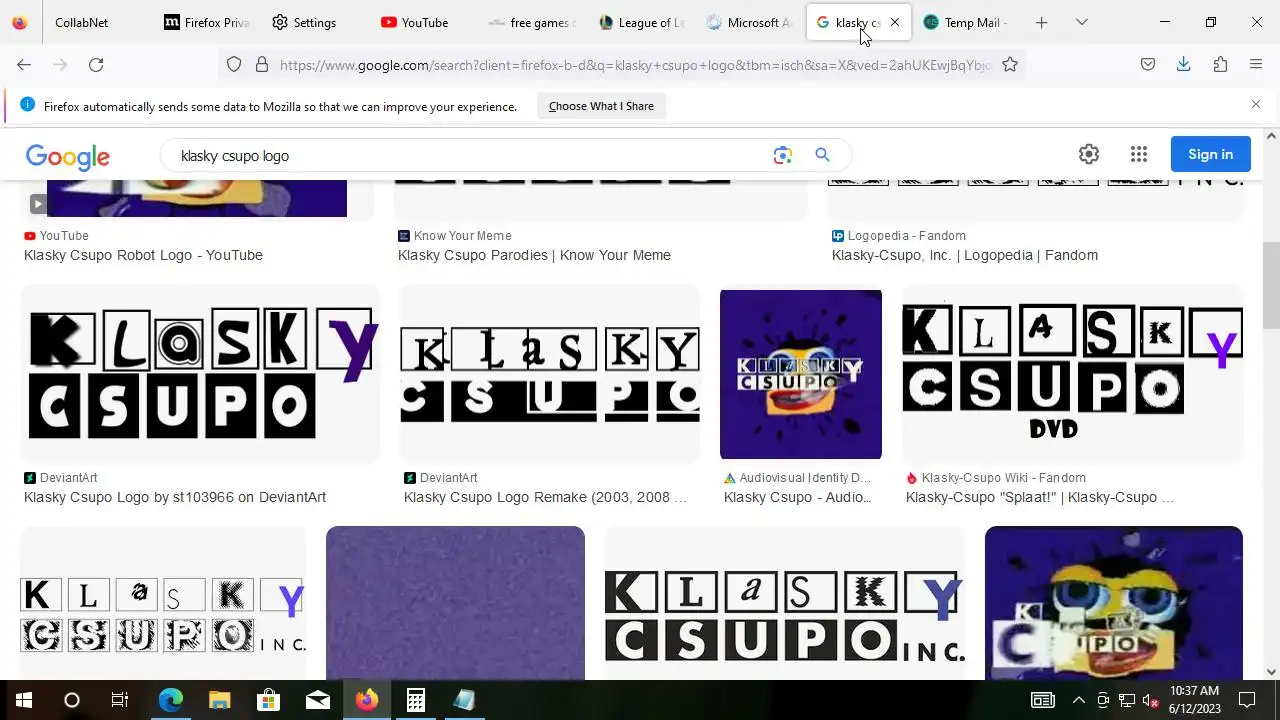1280x720 pixels.
Task: Switch to the free games tab
Action: [530, 22]
